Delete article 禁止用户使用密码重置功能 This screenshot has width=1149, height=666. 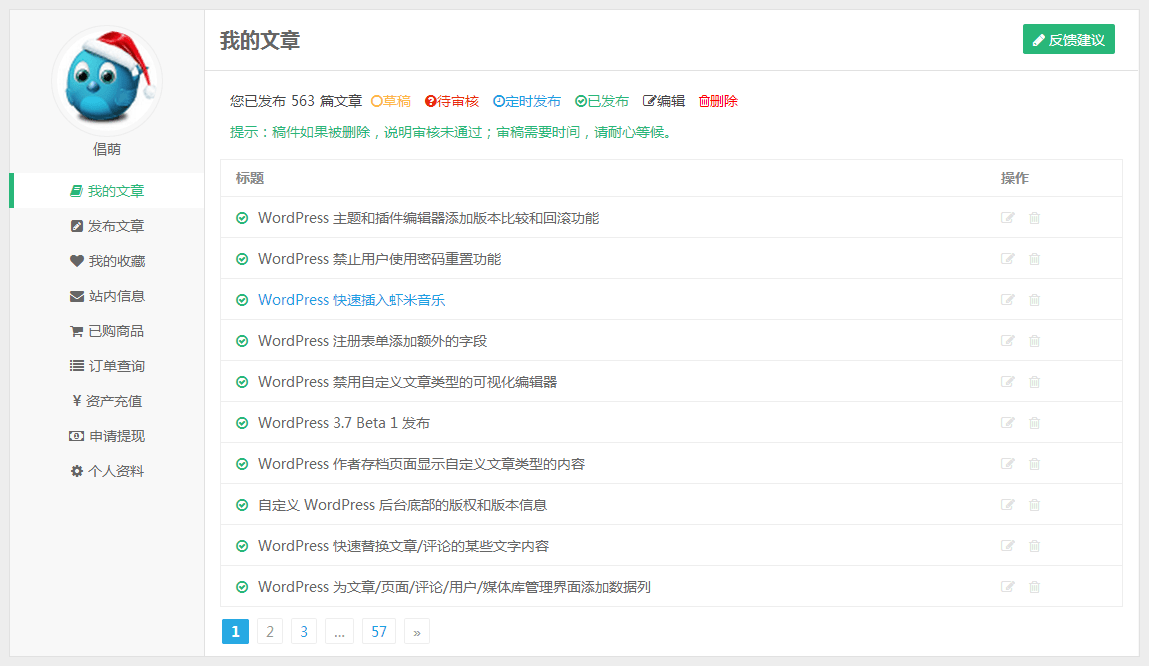(x=1034, y=259)
